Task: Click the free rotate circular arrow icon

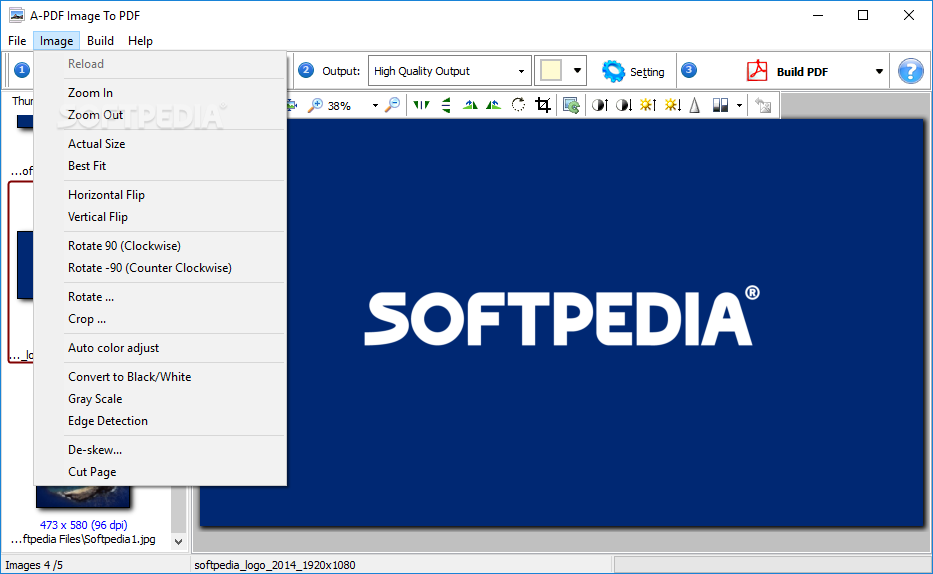Action: click(x=518, y=105)
